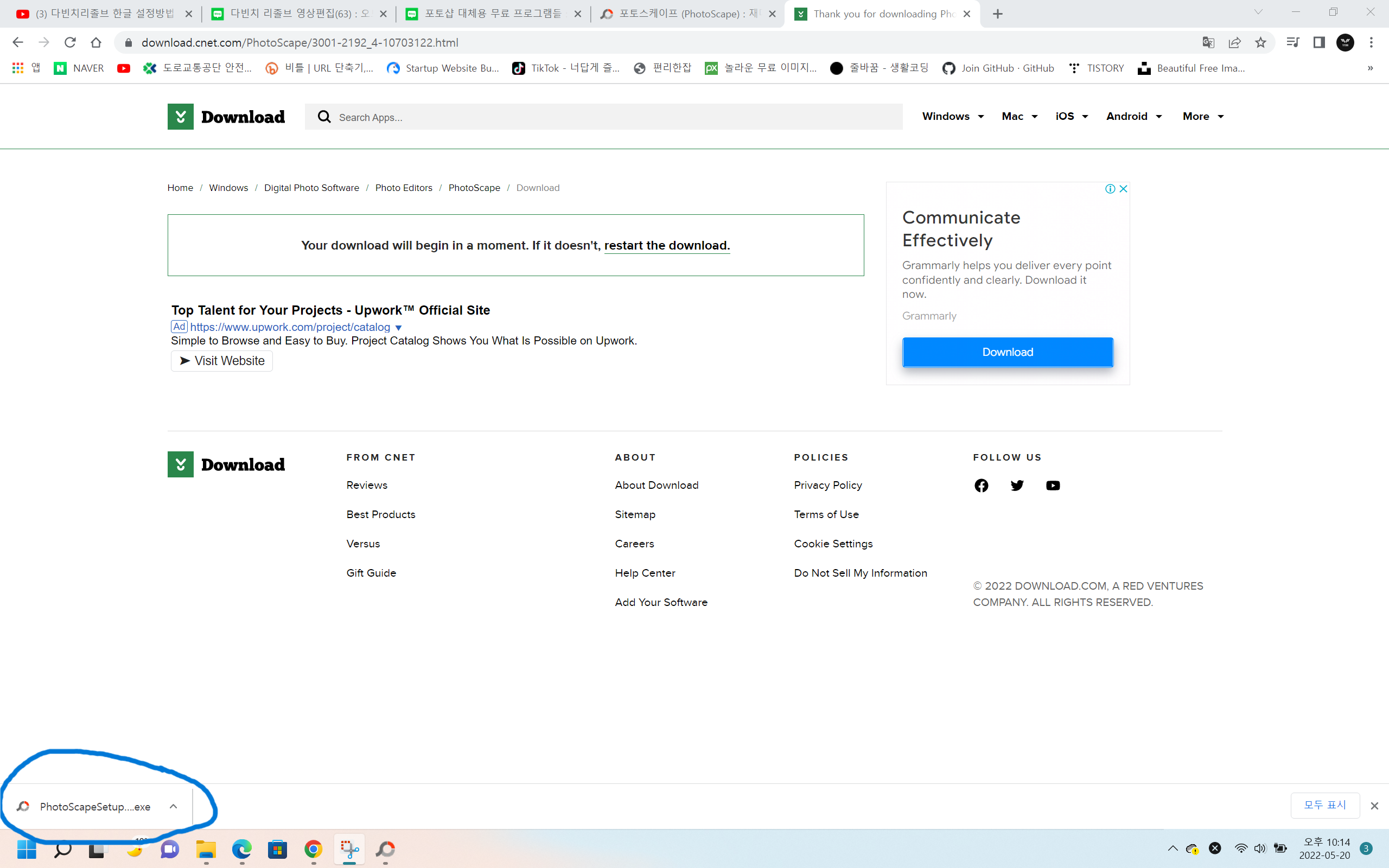Open the Upwork ad URL dropdown arrow

[398, 327]
